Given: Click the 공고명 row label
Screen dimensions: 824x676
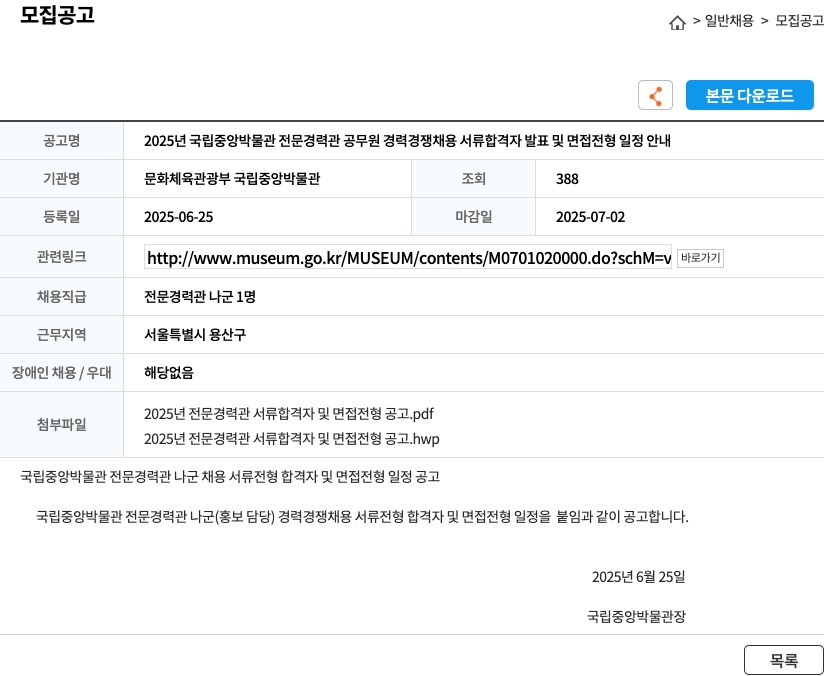Looking at the screenshot, I should (x=61, y=141).
